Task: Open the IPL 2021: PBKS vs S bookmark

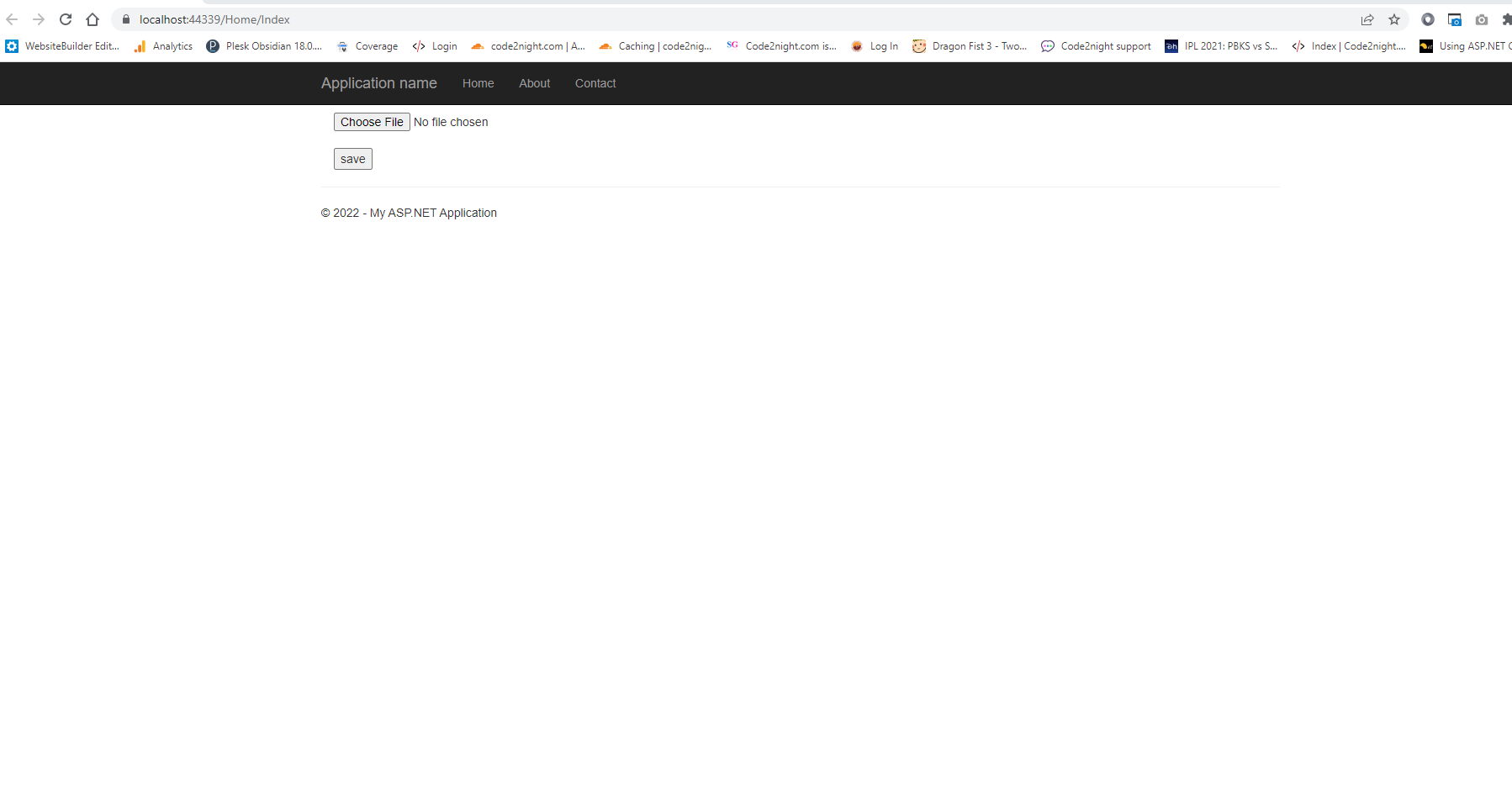Action: (x=1221, y=46)
